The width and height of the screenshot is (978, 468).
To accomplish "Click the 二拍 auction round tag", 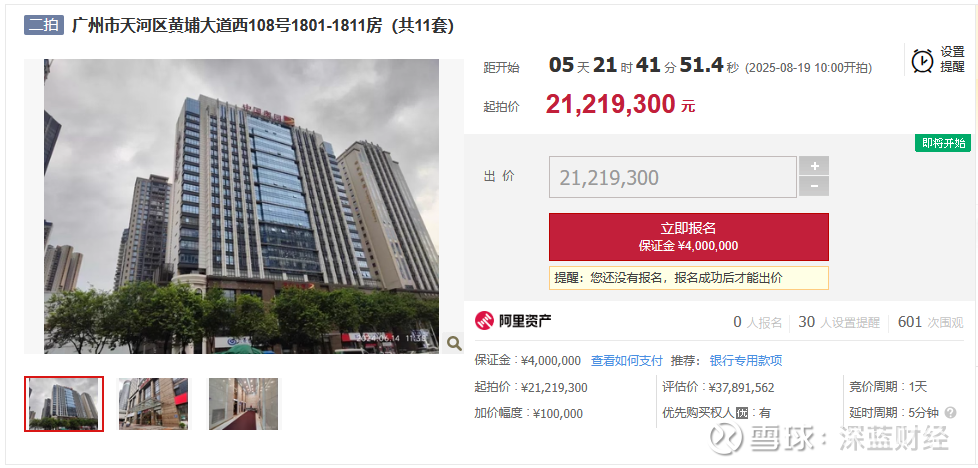I will pos(44,26).
